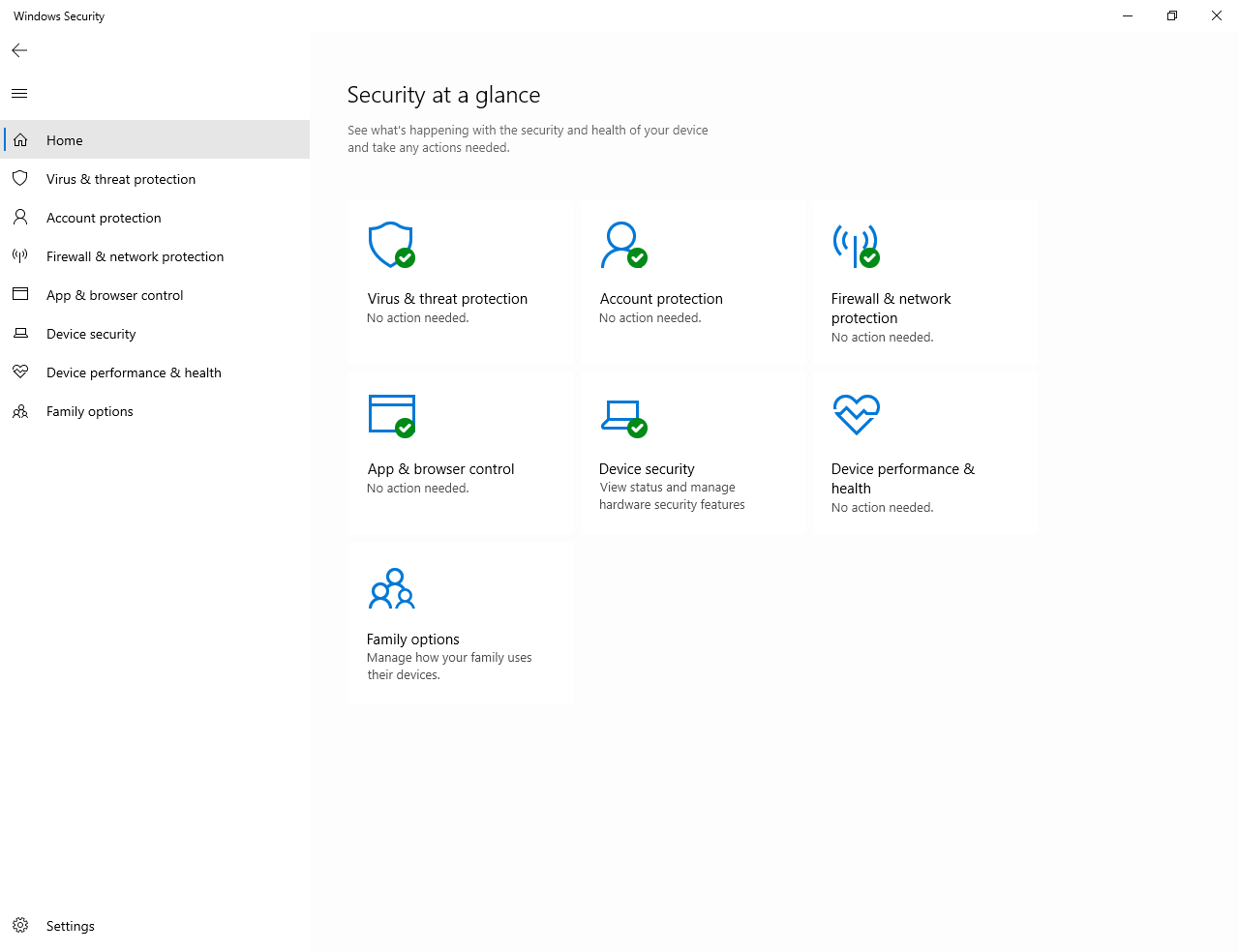Viewport: 1239px width, 952px height.
Task: Open the Device performance heart tile icon
Action: [x=856, y=415]
